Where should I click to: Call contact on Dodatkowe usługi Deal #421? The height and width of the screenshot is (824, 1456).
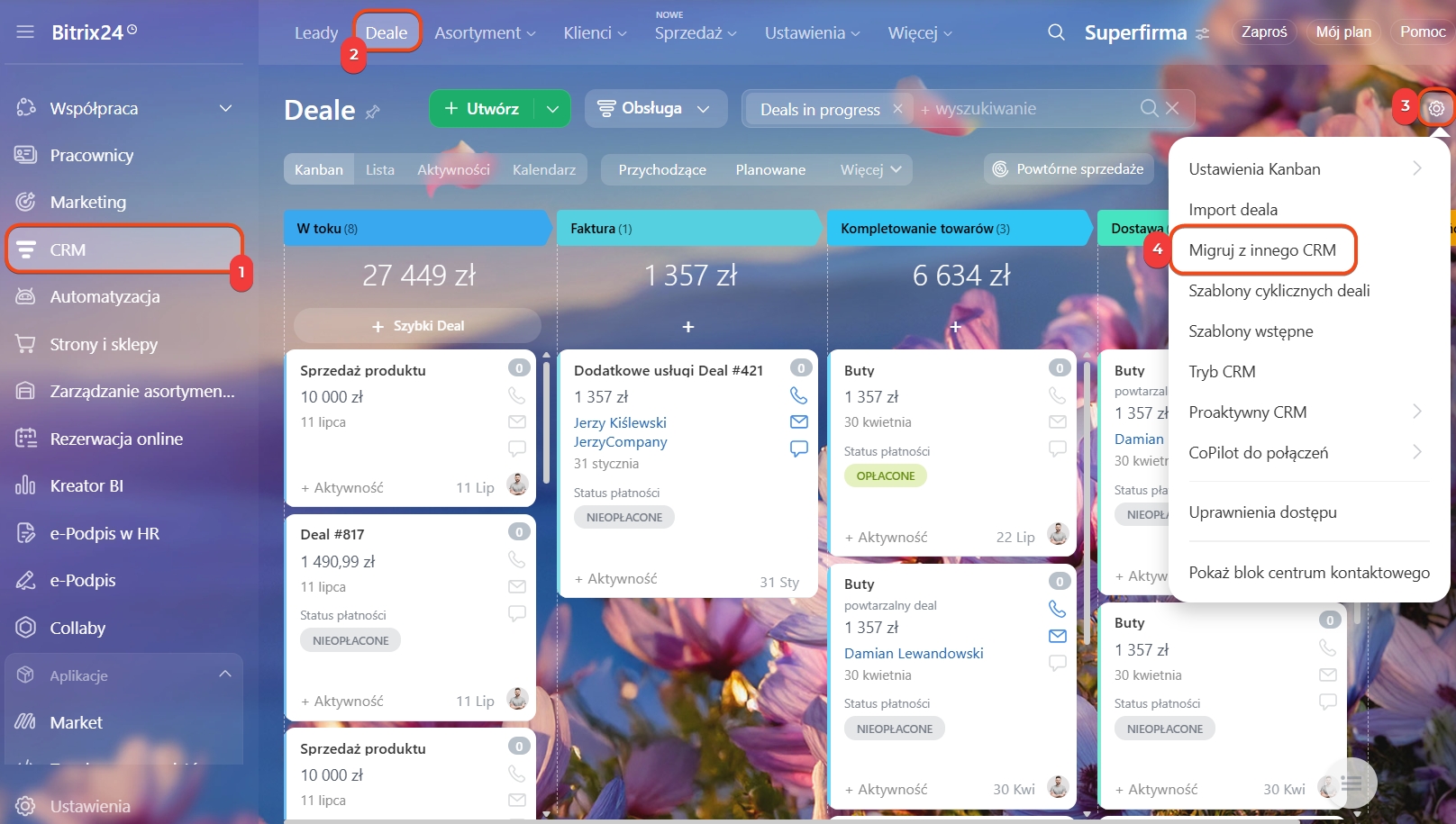pos(798,395)
